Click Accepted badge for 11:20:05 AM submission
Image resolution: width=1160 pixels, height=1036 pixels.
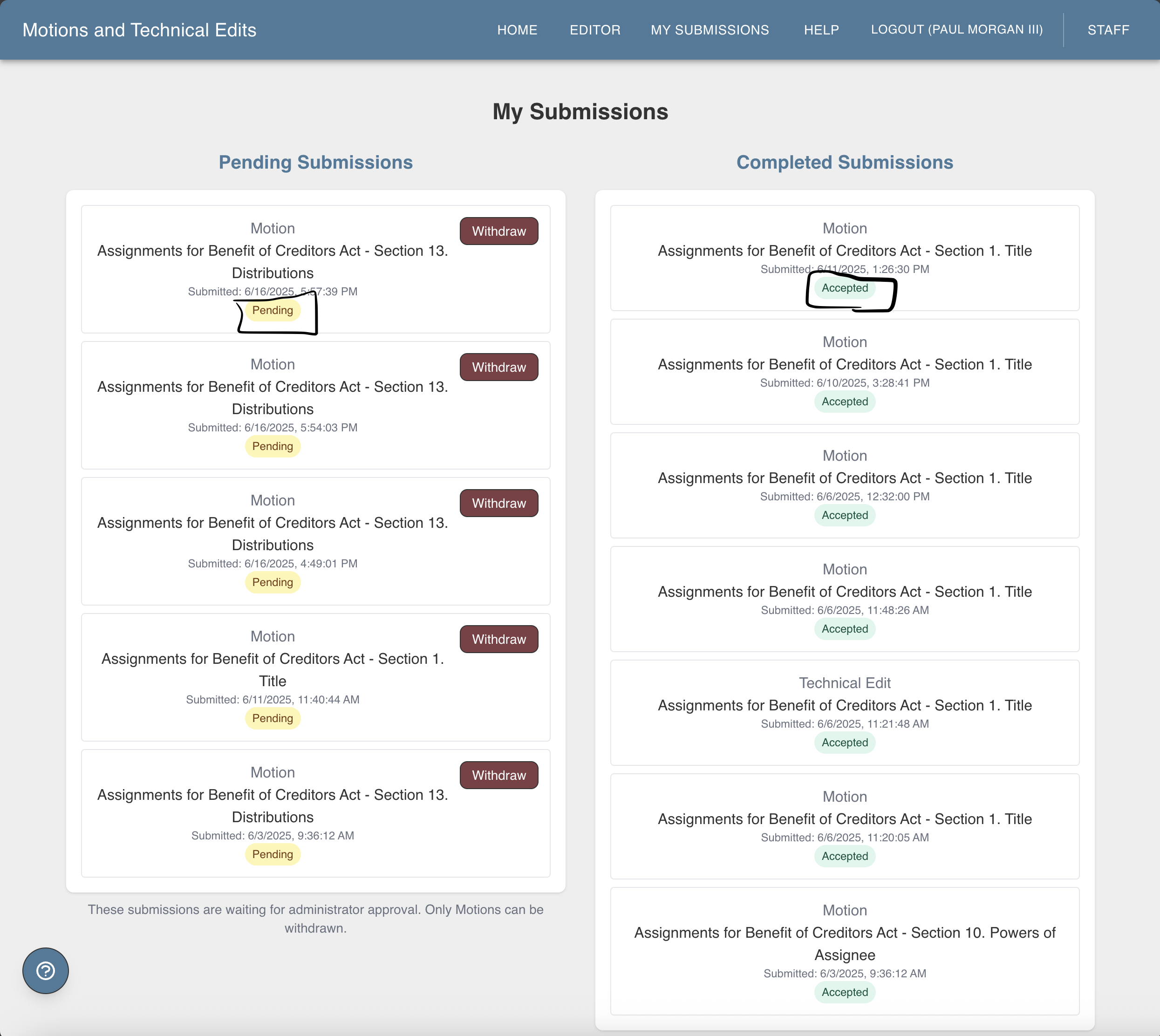tap(845, 857)
